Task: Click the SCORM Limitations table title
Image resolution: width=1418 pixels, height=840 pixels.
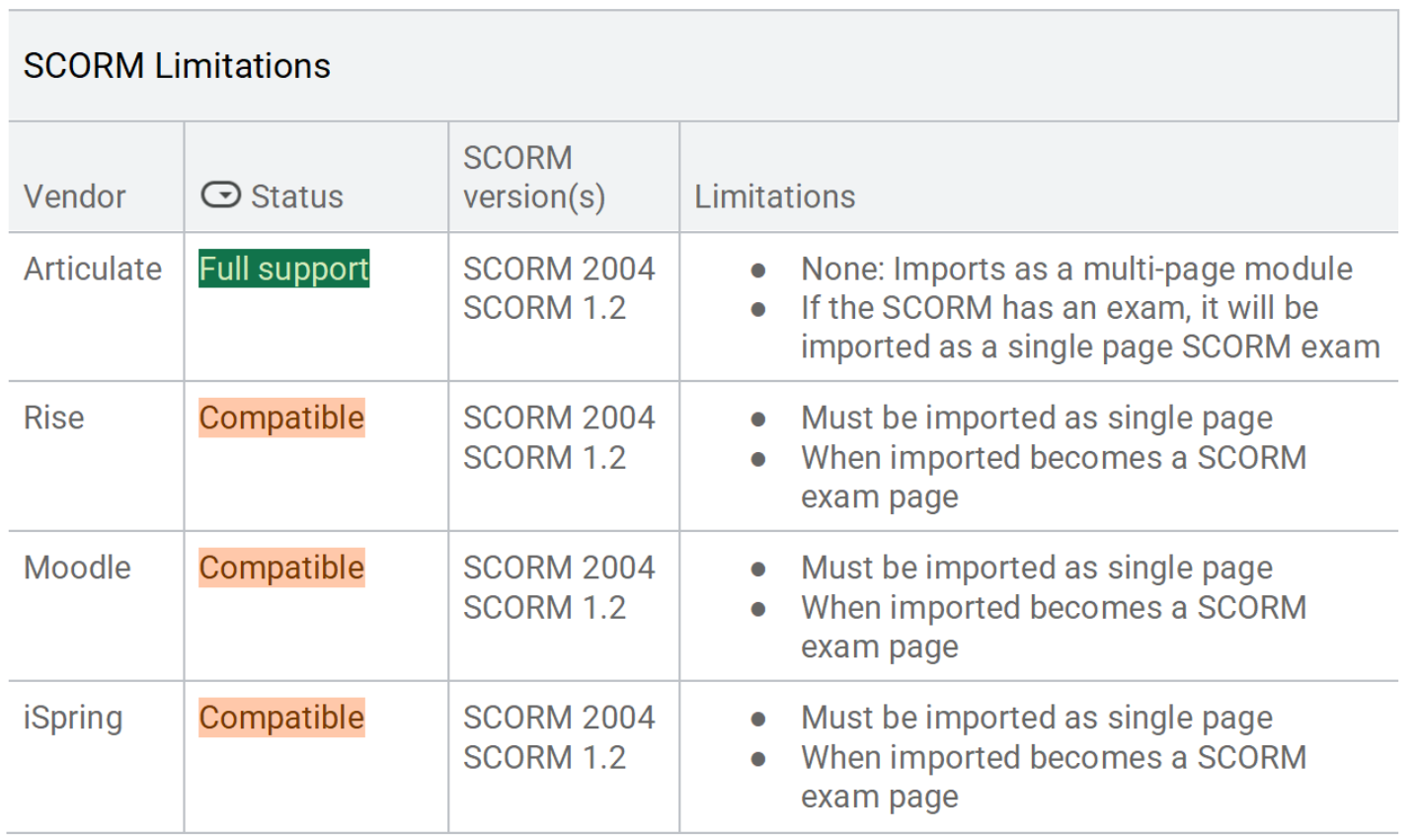Action: 177,66
